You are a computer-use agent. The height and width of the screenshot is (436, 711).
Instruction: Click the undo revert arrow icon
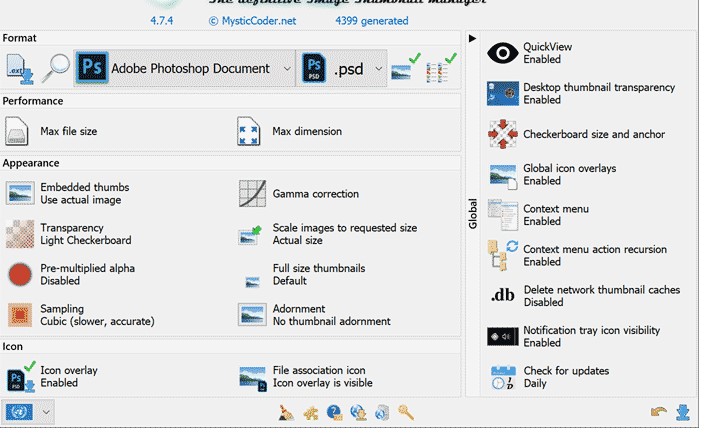pyautogui.click(x=658, y=412)
